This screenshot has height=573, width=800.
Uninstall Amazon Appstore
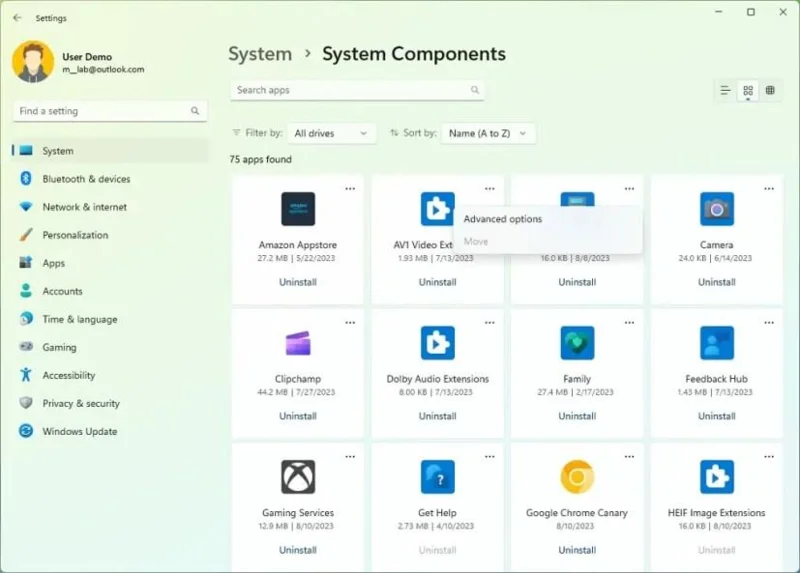(x=298, y=282)
